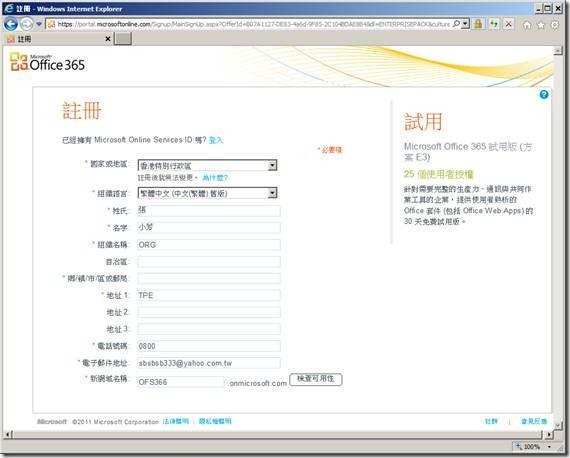Click the empty 地址 3 field
The height and width of the screenshot is (458, 570).
pos(209,329)
